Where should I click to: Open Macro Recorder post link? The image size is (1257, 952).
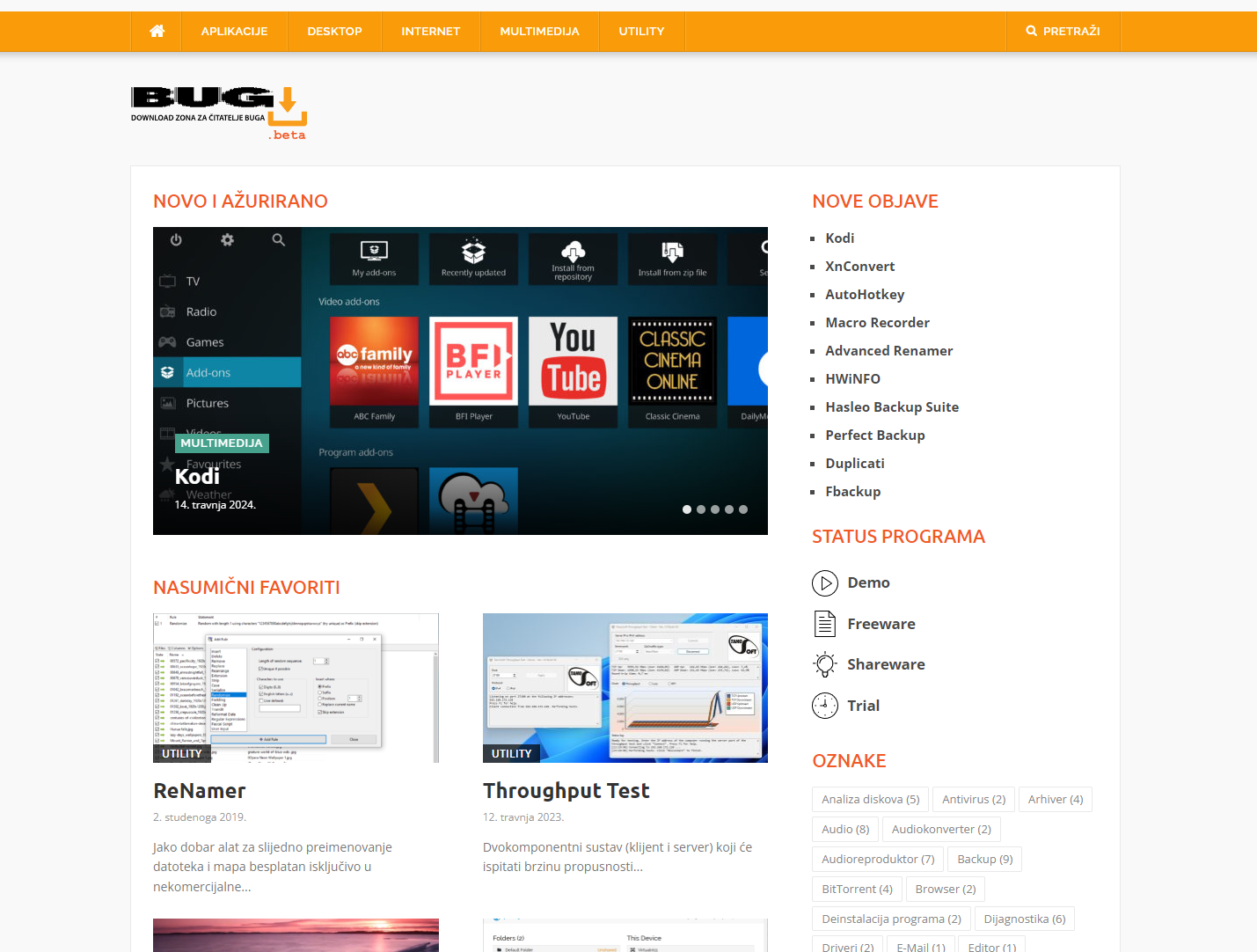877,322
